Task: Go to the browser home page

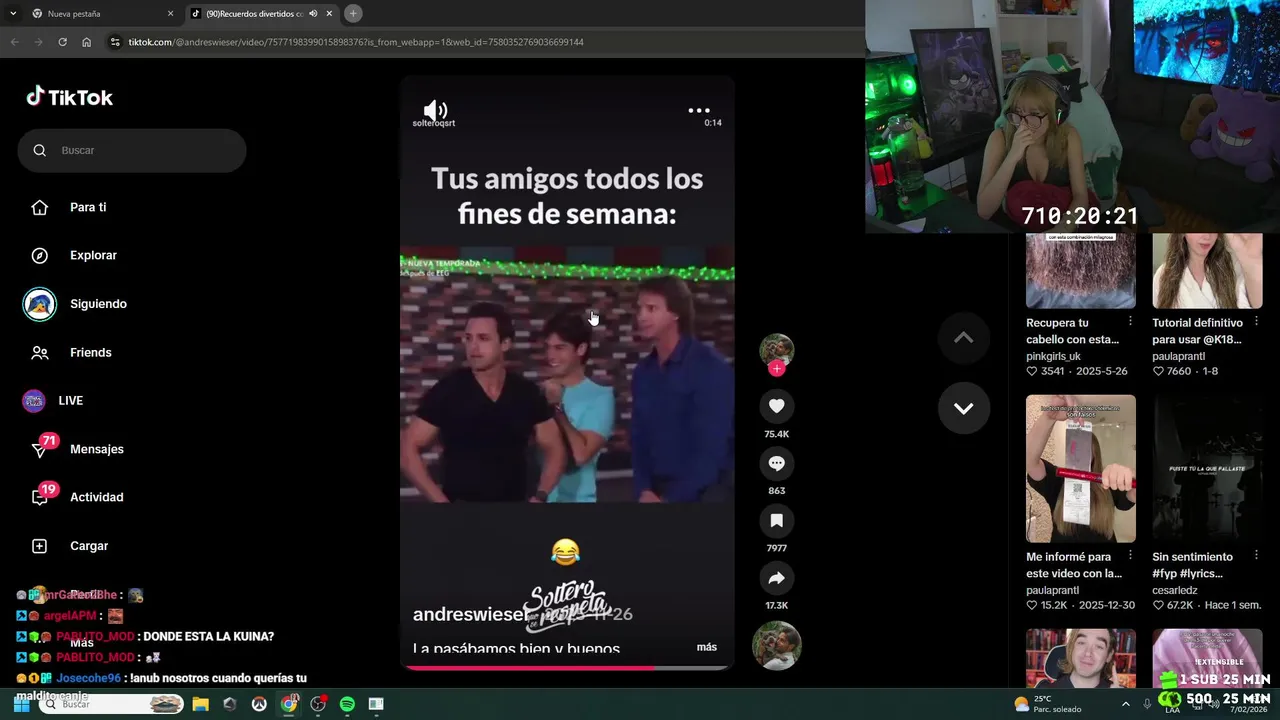Action: (87, 42)
